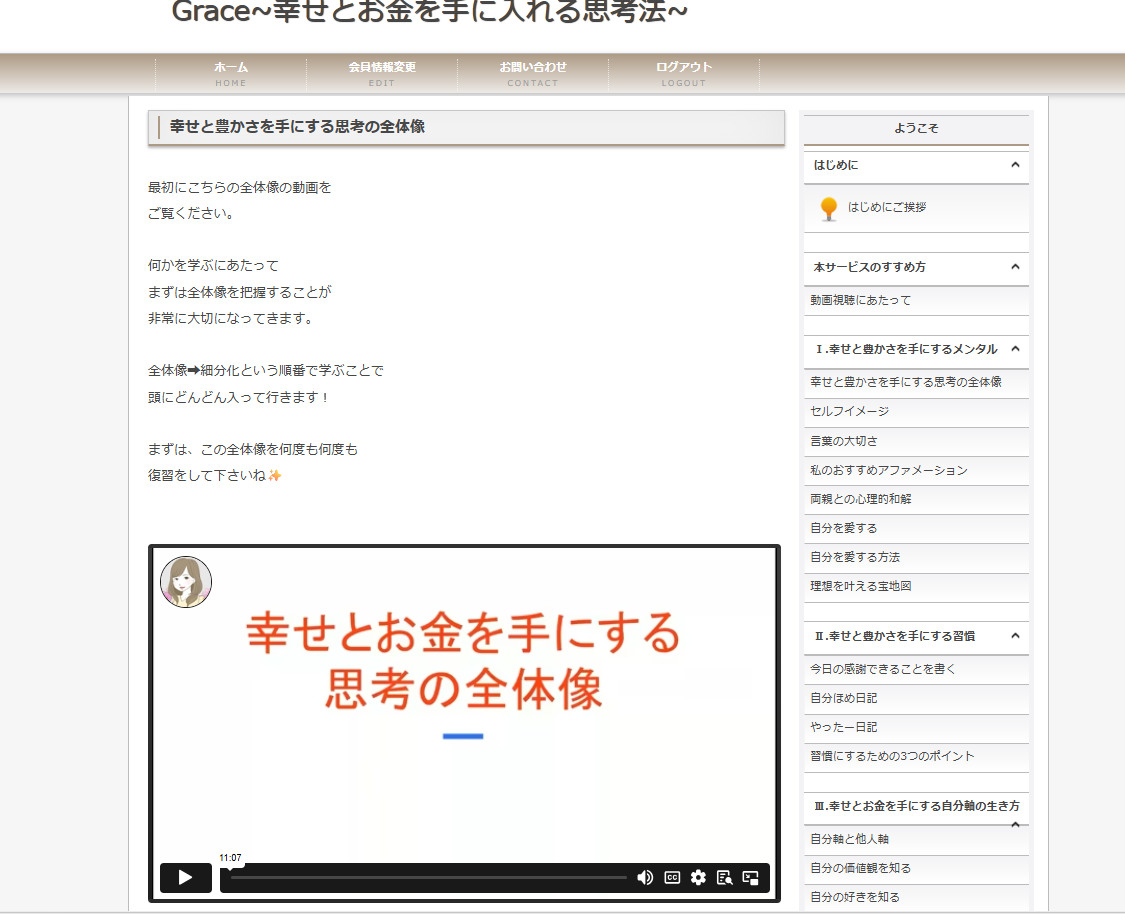Open video transcript search icon
1125x914 pixels.
(x=724, y=877)
